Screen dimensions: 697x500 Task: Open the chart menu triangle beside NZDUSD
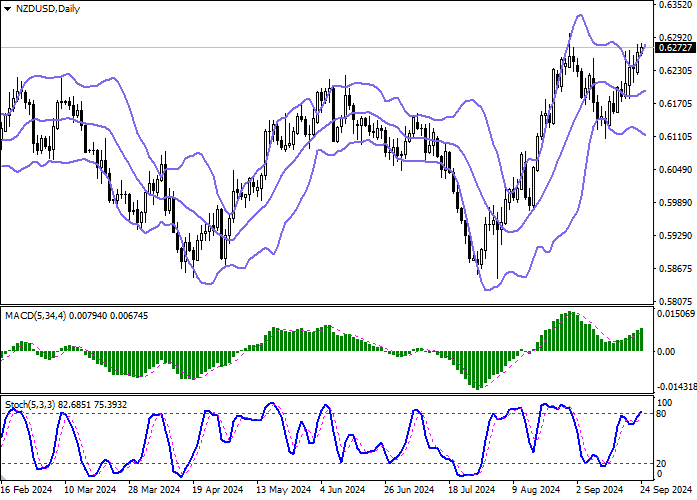tap(7, 9)
